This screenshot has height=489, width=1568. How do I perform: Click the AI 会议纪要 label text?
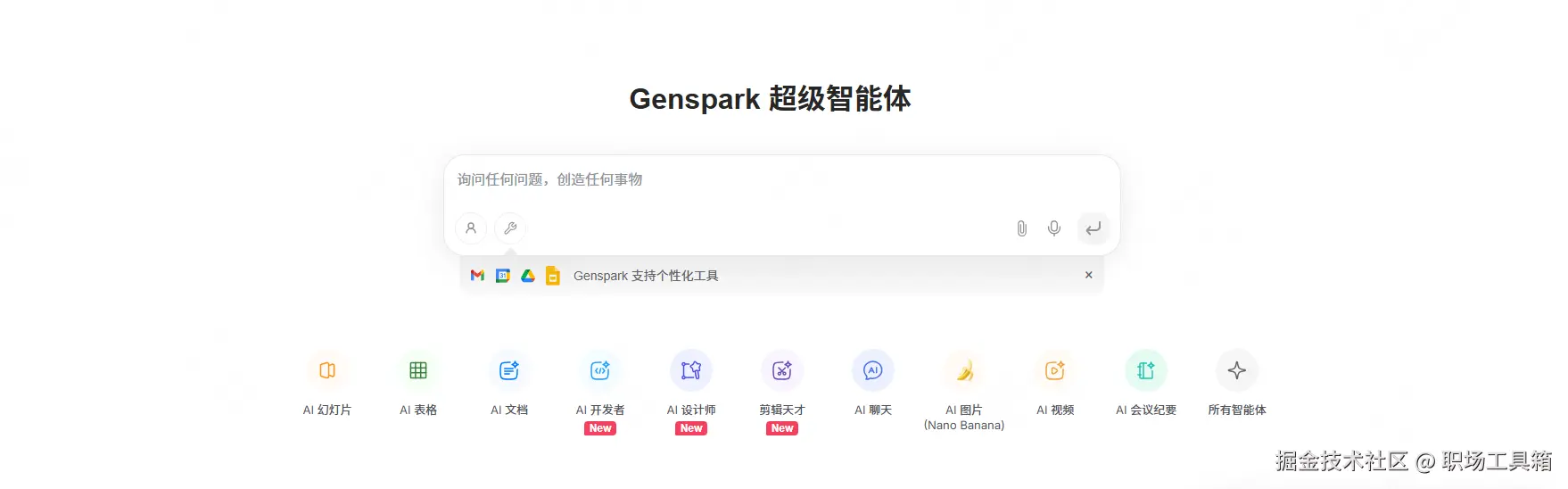pyautogui.click(x=1146, y=410)
